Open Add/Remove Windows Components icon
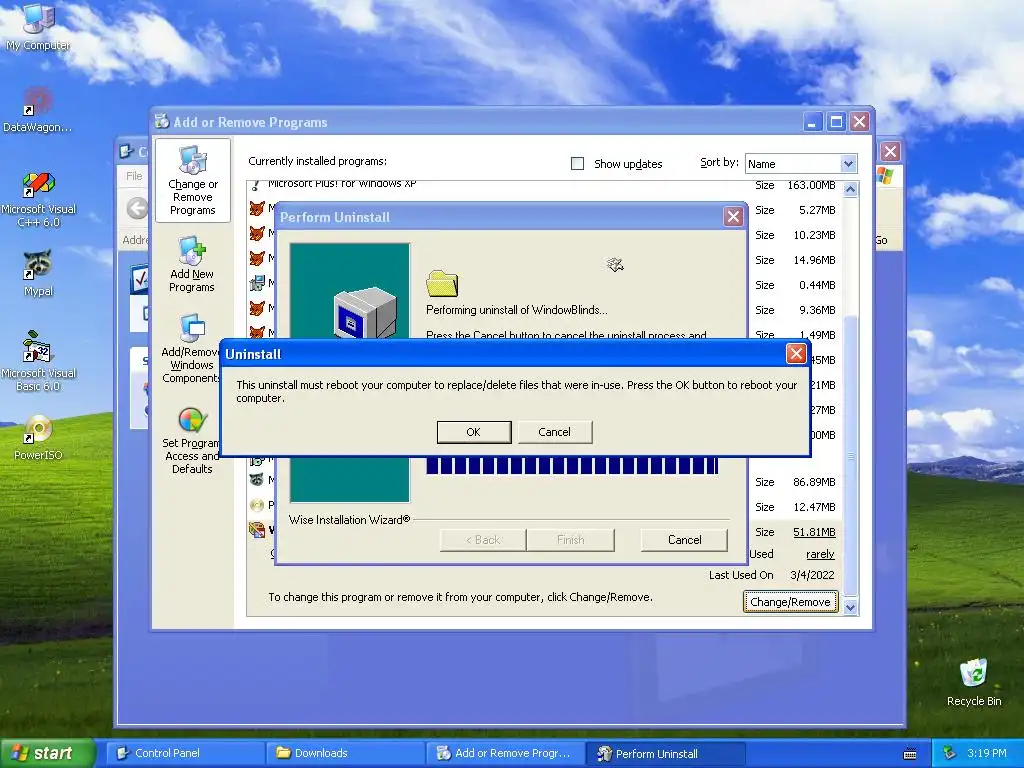 191,349
